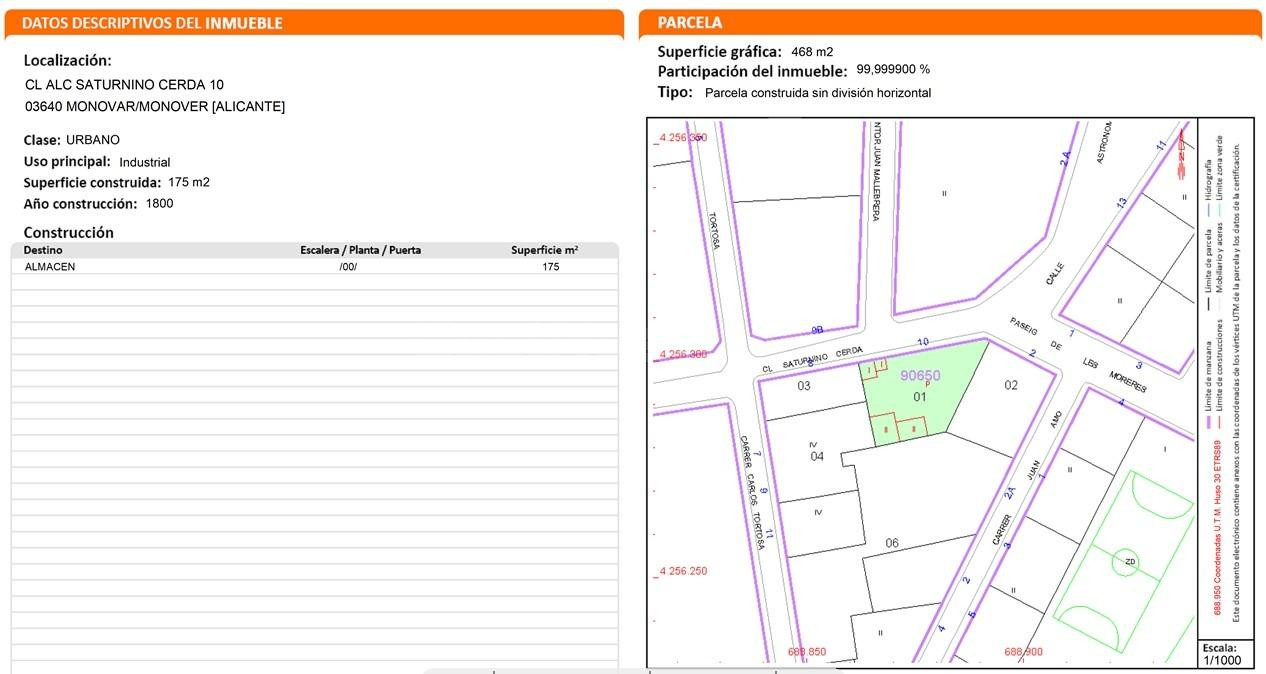Click the "PASEIG DE LES MORERES" street label

pyautogui.click(x=1078, y=357)
